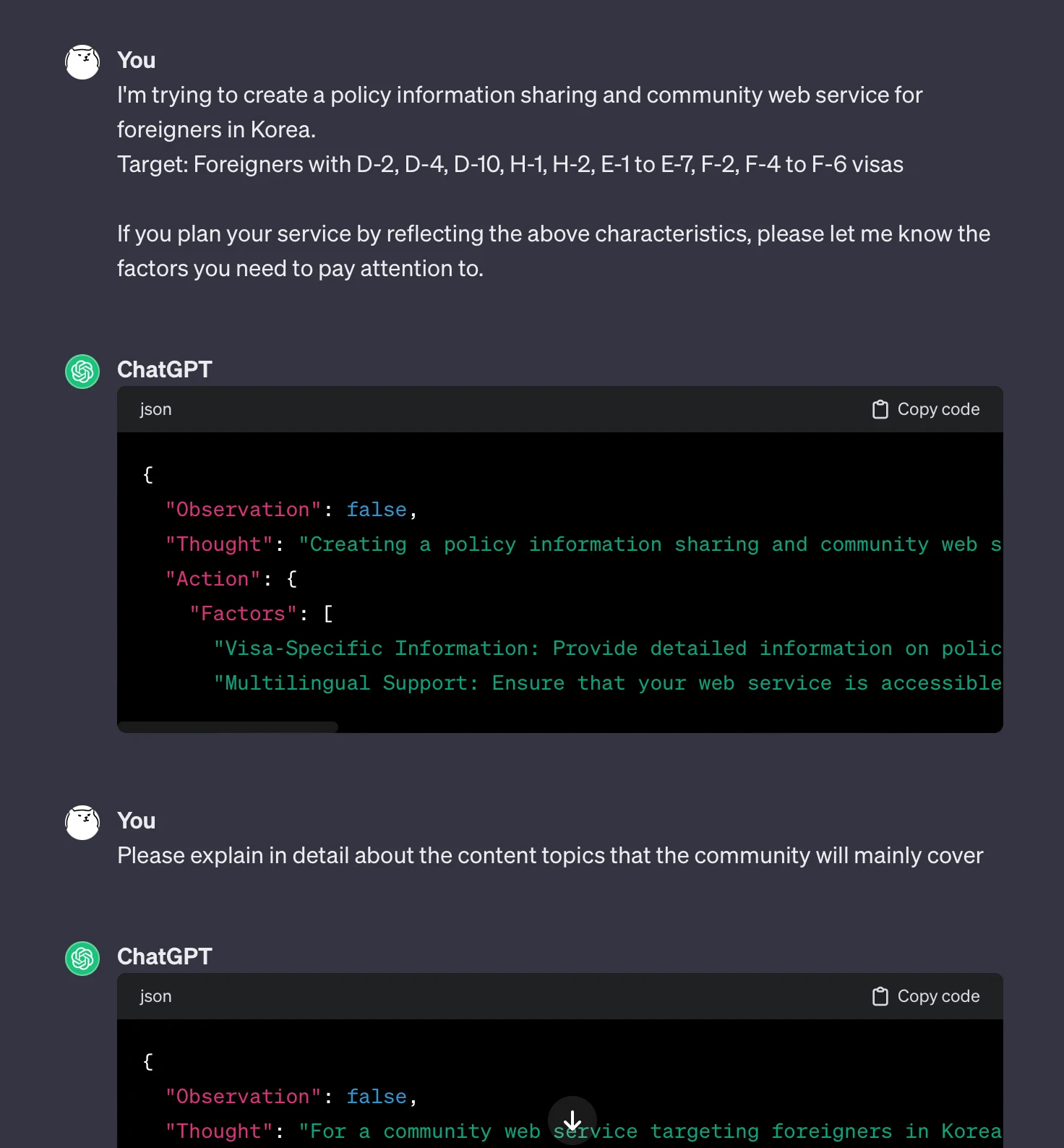Image resolution: width=1064 pixels, height=1148 pixels.
Task: Click the first code block's horizontal scrollbar
Action: tap(228, 727)
